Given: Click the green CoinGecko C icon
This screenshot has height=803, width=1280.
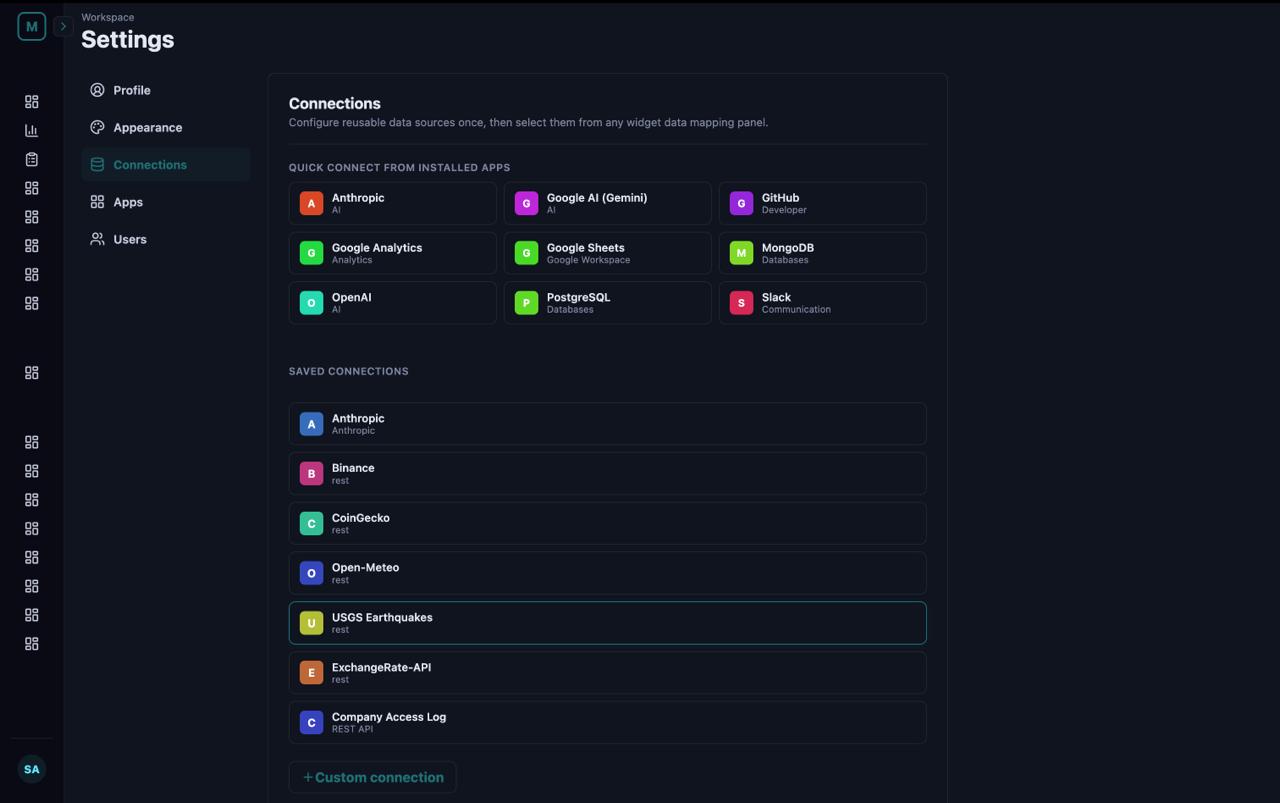Looking at the screenshot, I should point(311,523).
